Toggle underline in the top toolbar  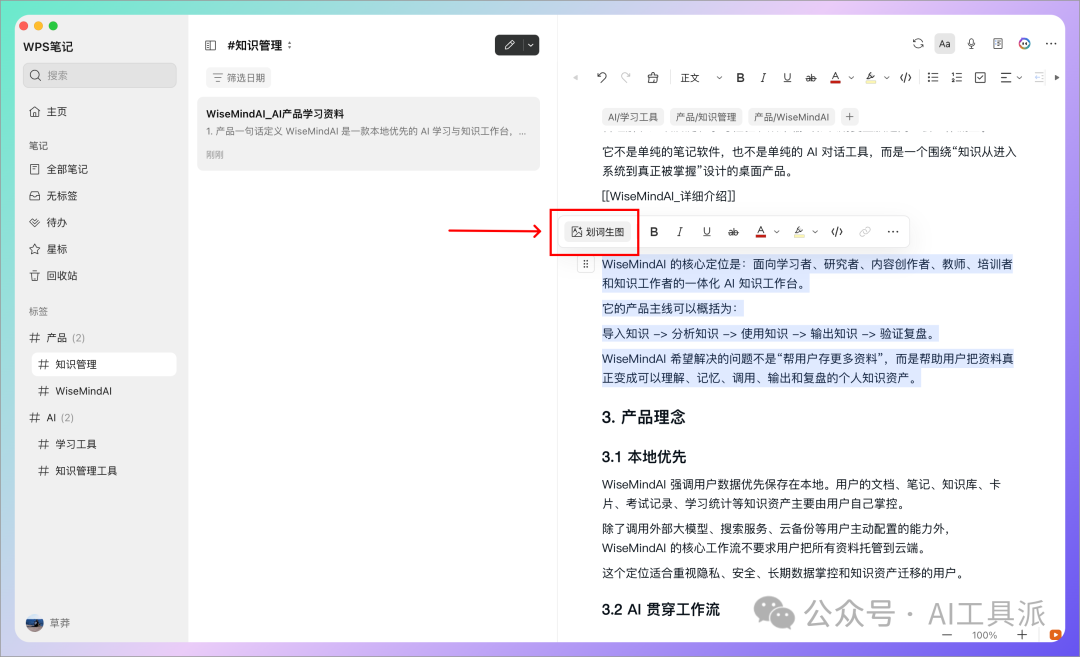point(787,78)
